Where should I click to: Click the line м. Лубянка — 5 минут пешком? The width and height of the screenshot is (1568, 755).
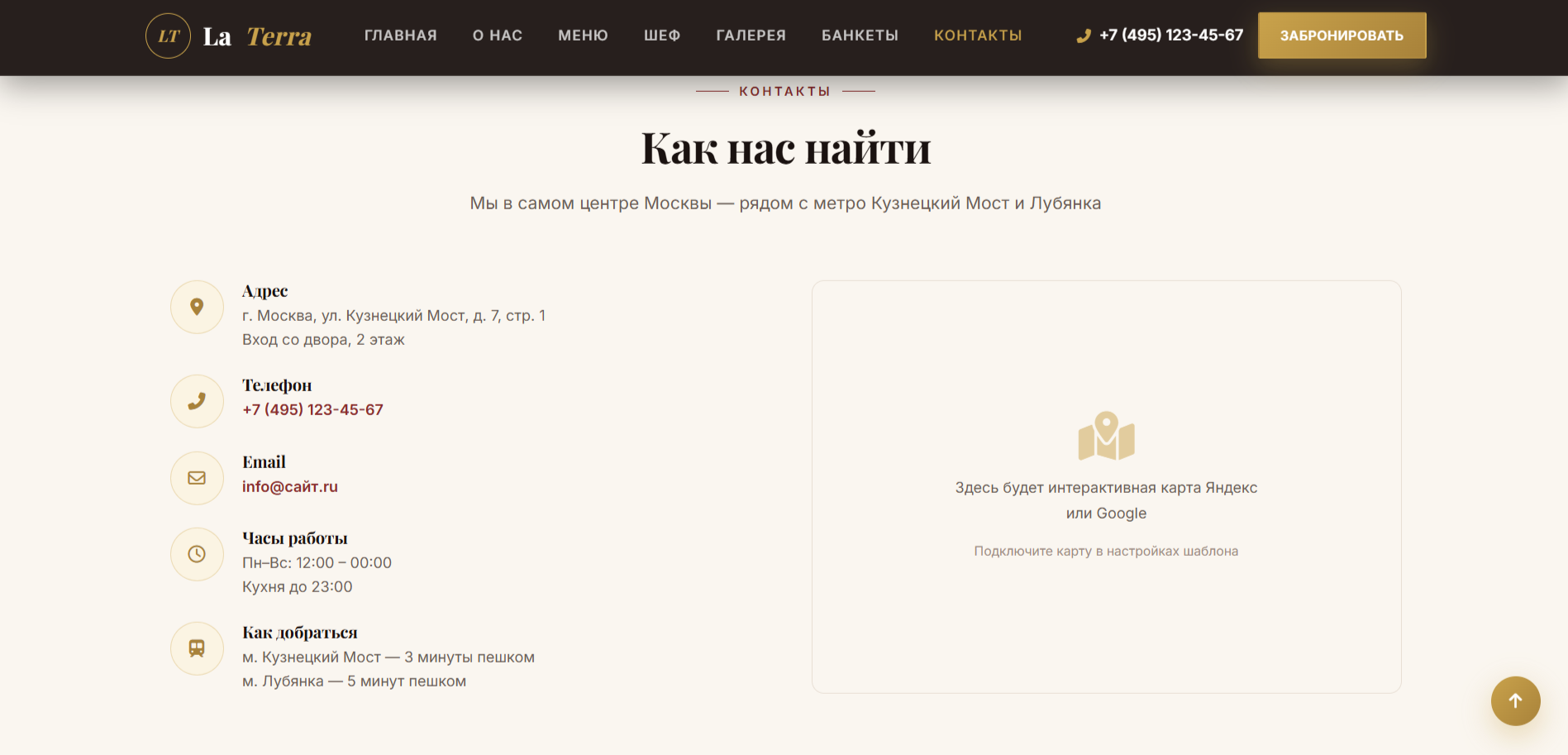pyautogui.click(x=354, y=681)
